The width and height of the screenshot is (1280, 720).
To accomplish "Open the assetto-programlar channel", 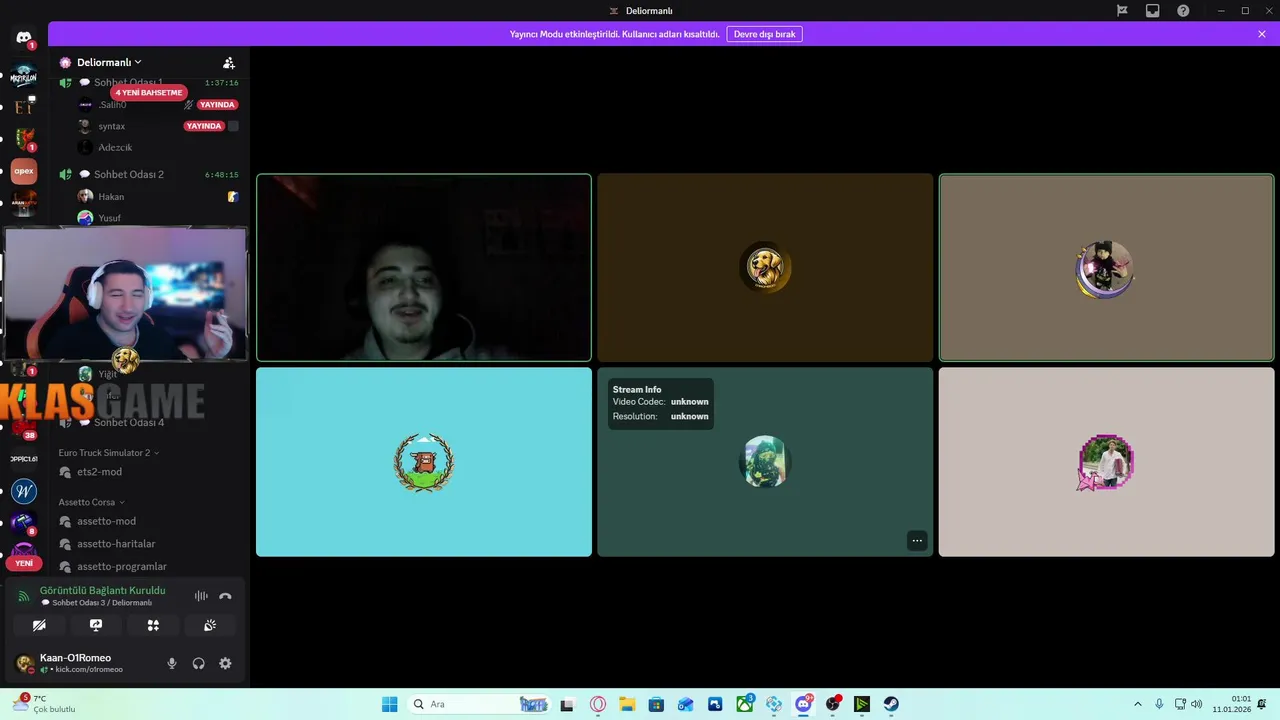I will [x=121, y=566].
